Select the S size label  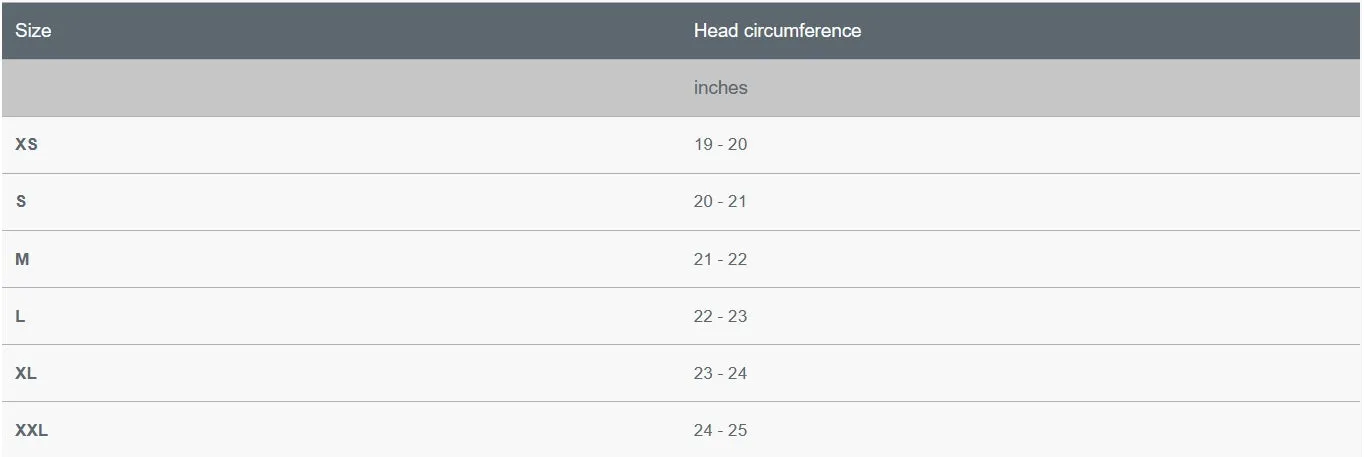click(21, 202)
